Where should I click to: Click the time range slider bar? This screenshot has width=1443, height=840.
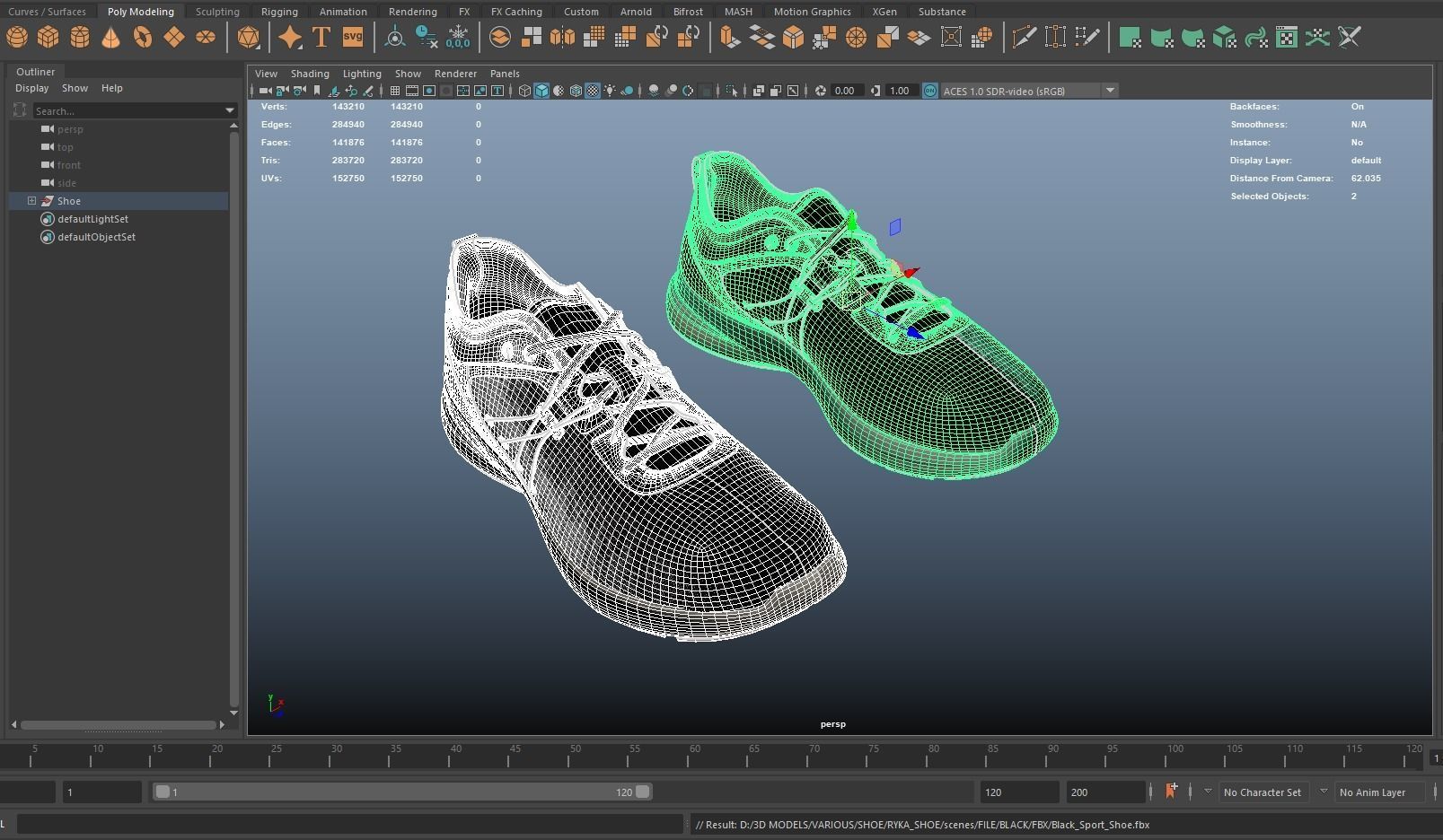[401, 792]
